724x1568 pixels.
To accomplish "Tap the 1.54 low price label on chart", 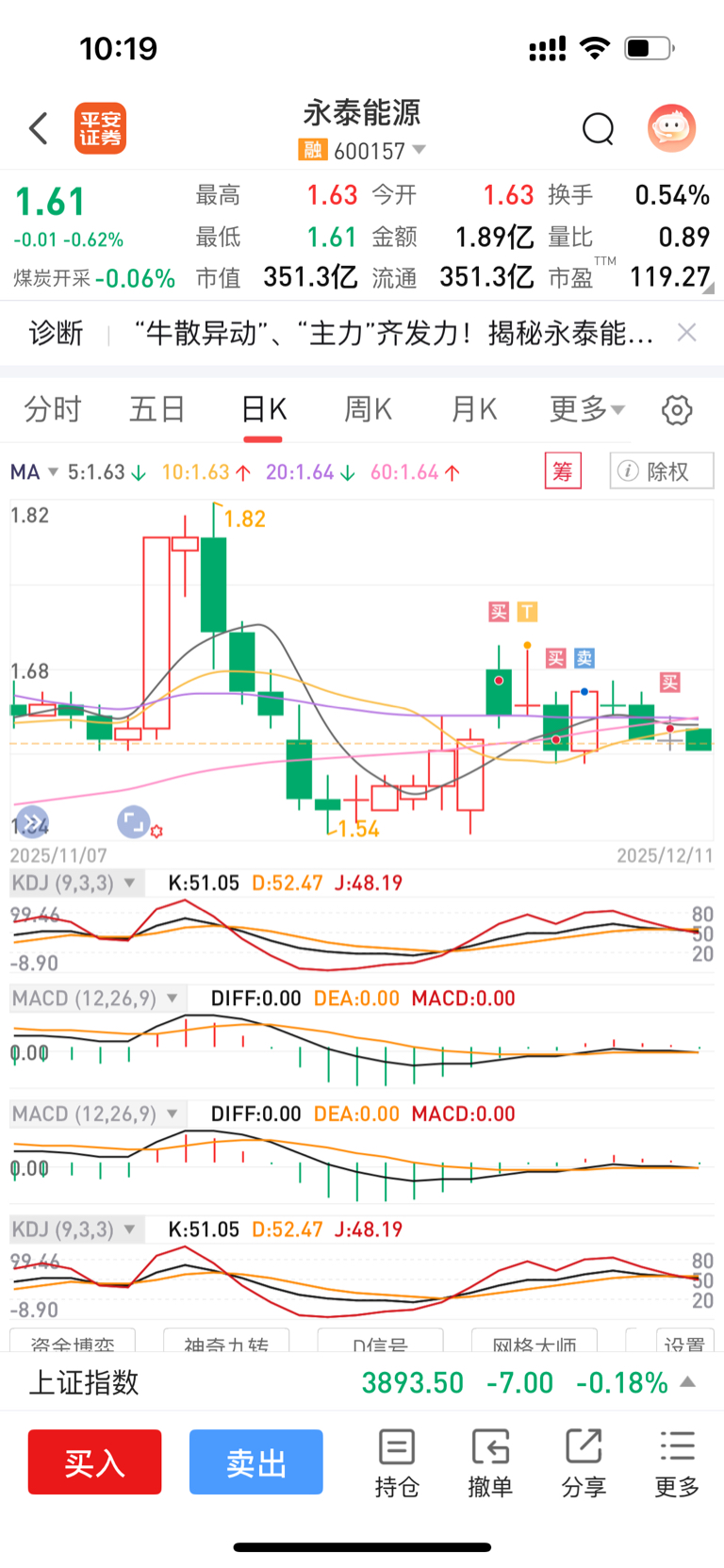I will point(358,829).
